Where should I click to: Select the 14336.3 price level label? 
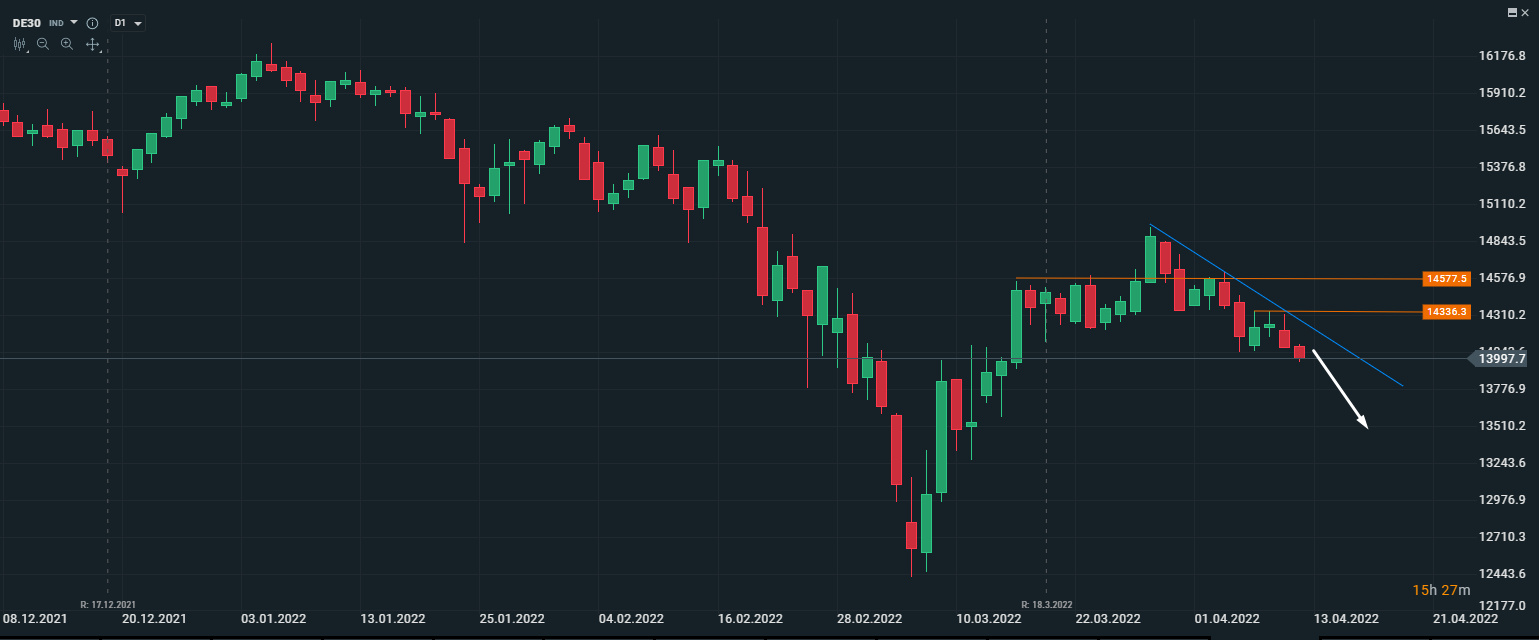click(1447, 312)
